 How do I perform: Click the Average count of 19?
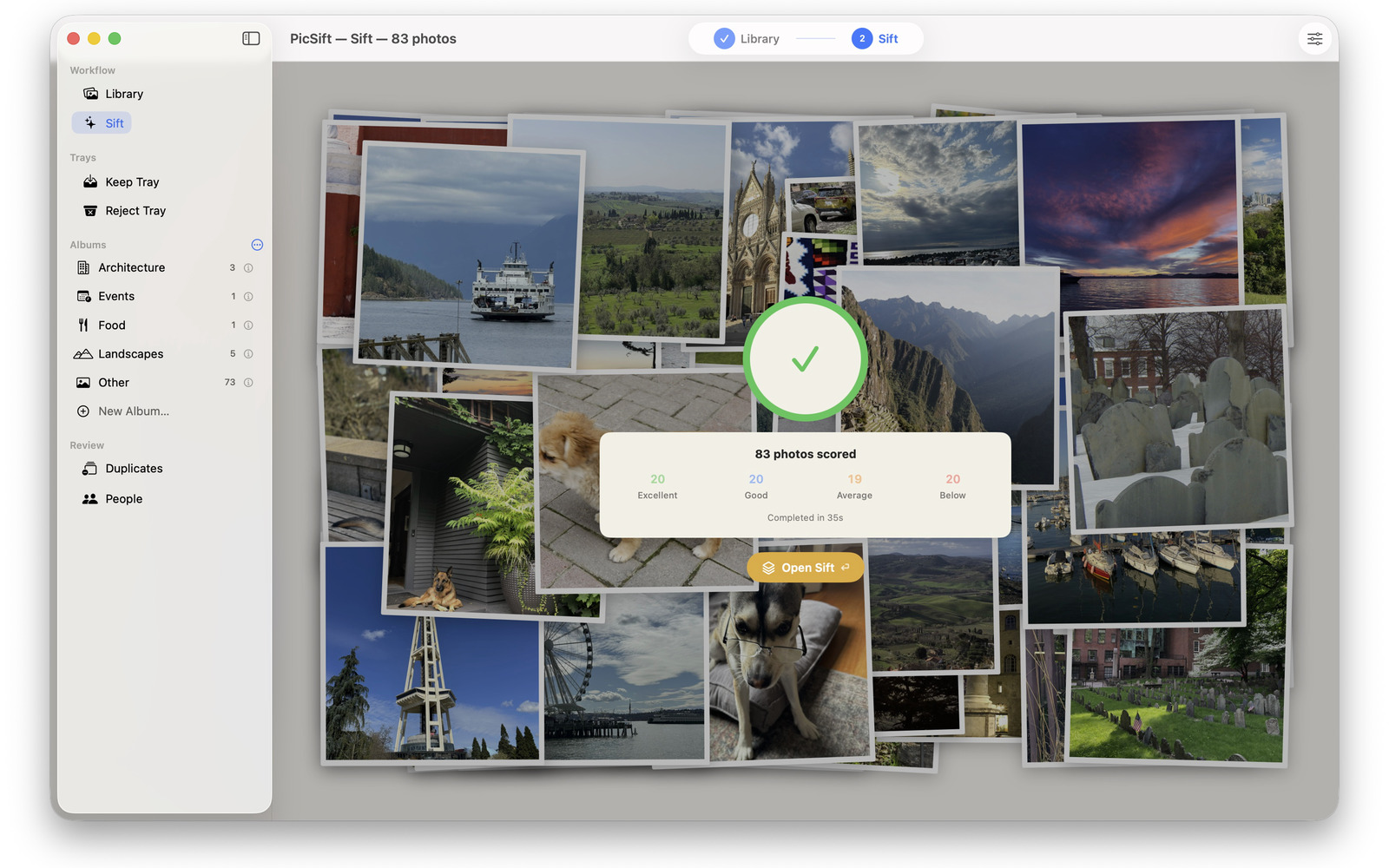(855, 479)
